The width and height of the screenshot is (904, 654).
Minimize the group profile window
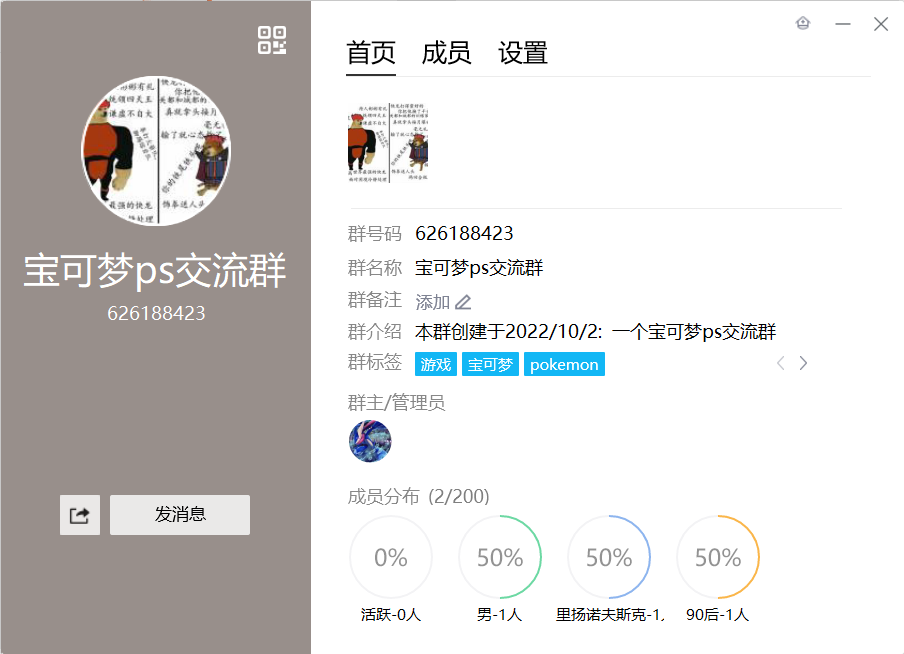[x=843, y=24]
